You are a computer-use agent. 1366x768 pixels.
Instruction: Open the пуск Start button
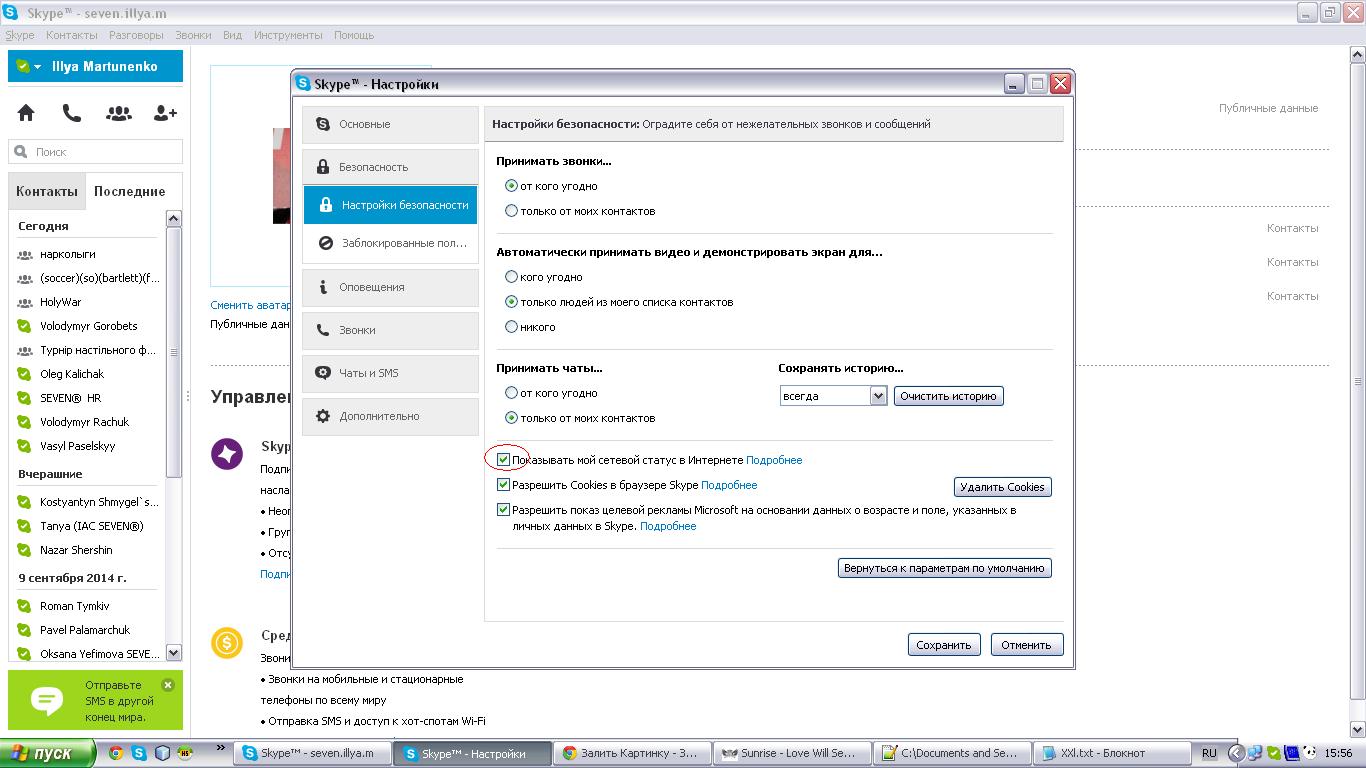click(47, 753)
